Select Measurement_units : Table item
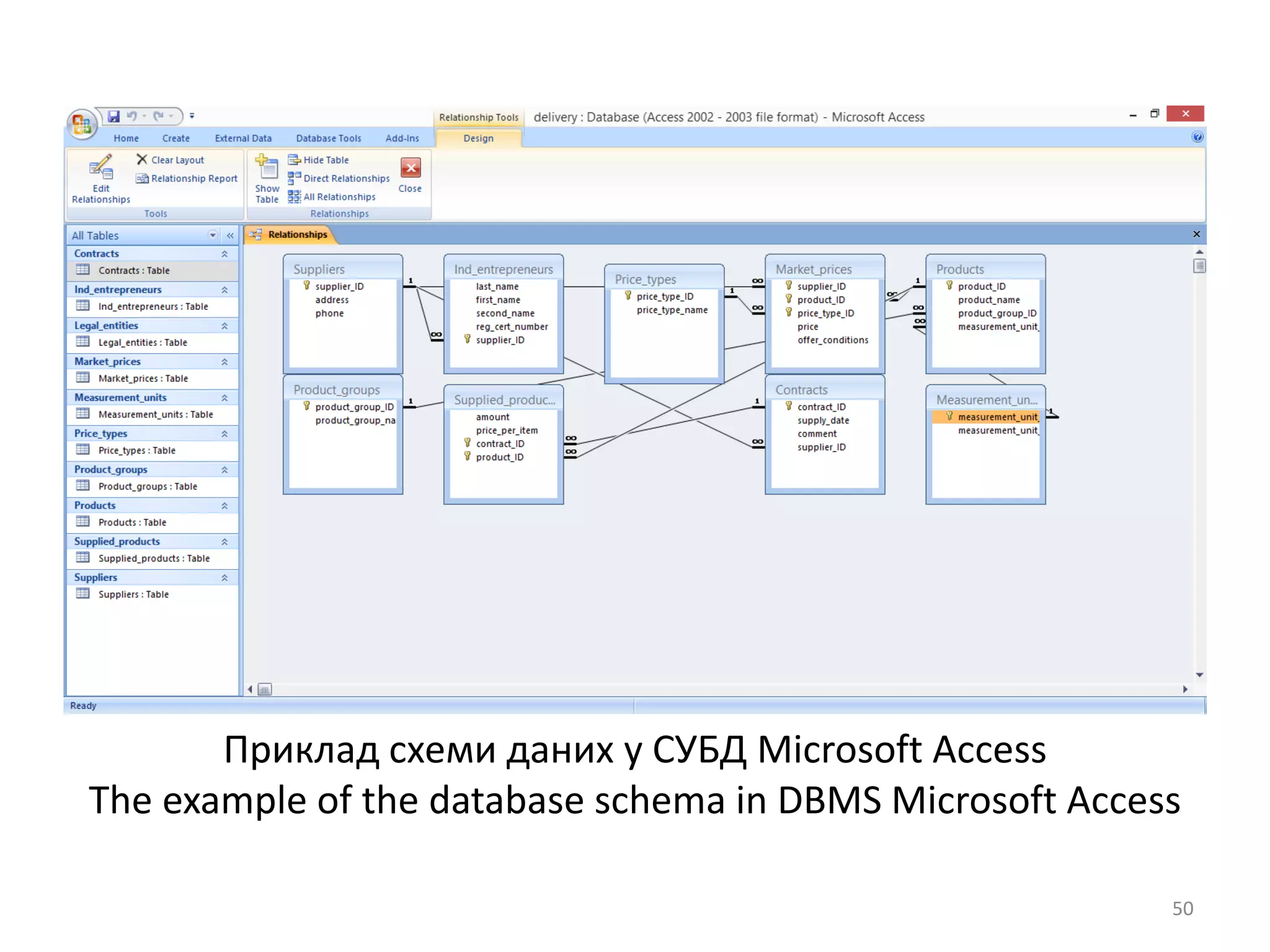 coord(152,414)
